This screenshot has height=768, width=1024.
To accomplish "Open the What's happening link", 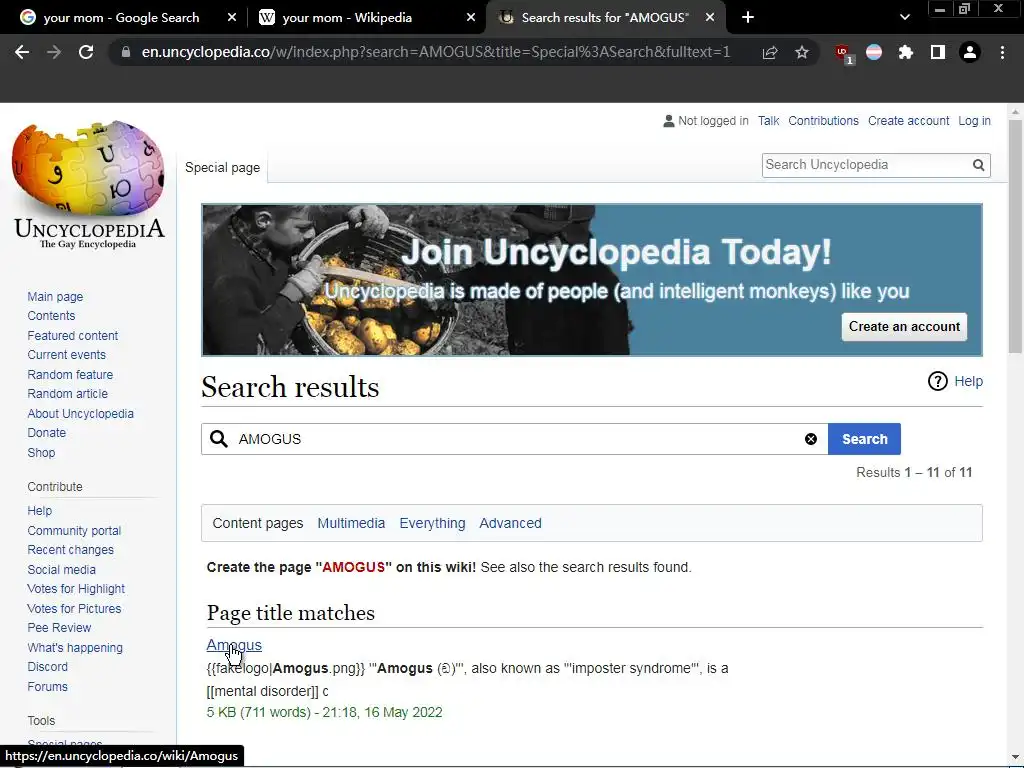I will 75,648.
